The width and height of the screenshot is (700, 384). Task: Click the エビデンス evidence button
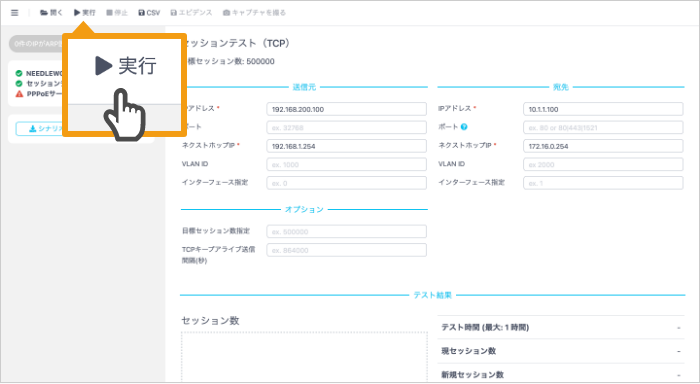[x=192, y=13]
